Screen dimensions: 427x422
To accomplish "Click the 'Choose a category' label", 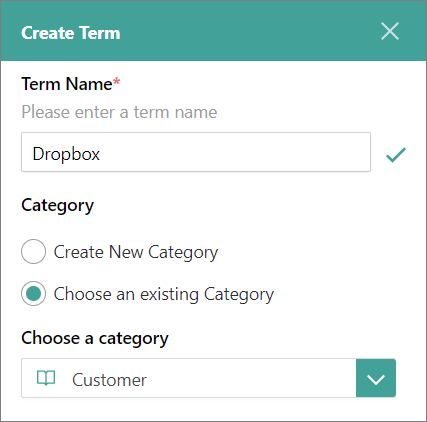I will point(95,339).
